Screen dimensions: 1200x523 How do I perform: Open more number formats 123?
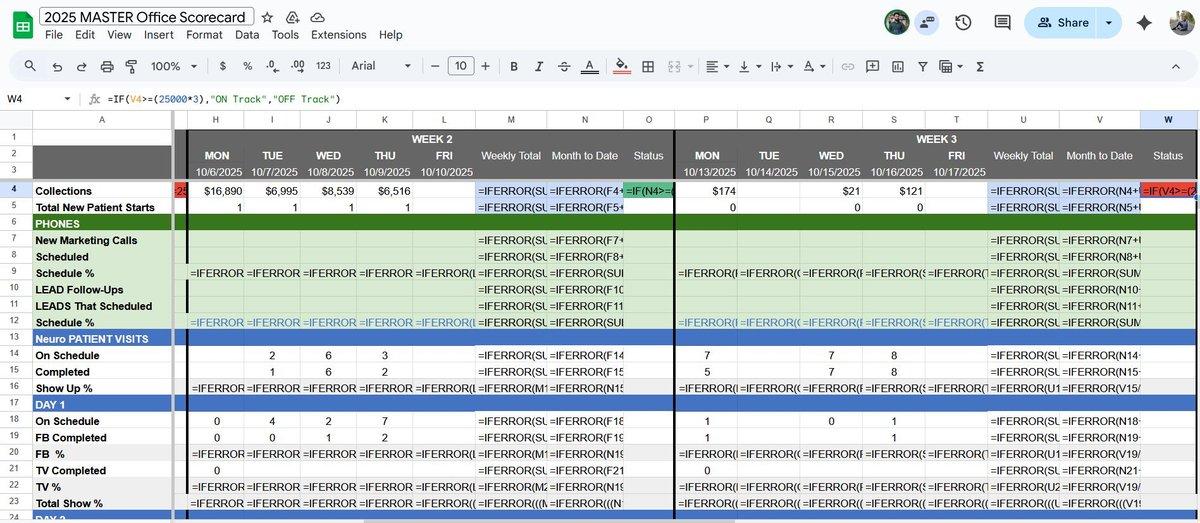click(x=323, y=66)
